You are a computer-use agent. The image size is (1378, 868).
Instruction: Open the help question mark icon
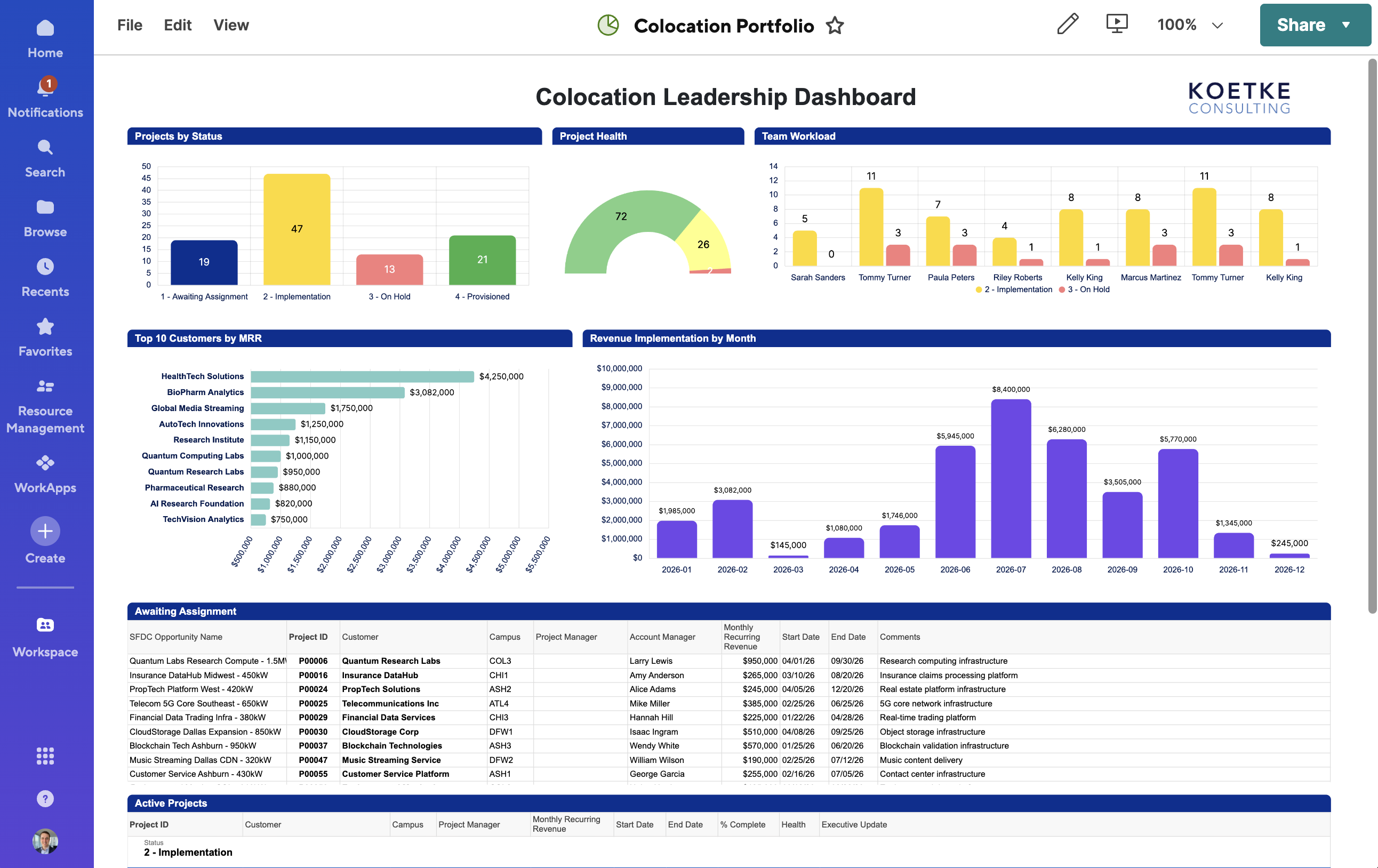click(45, 799)
